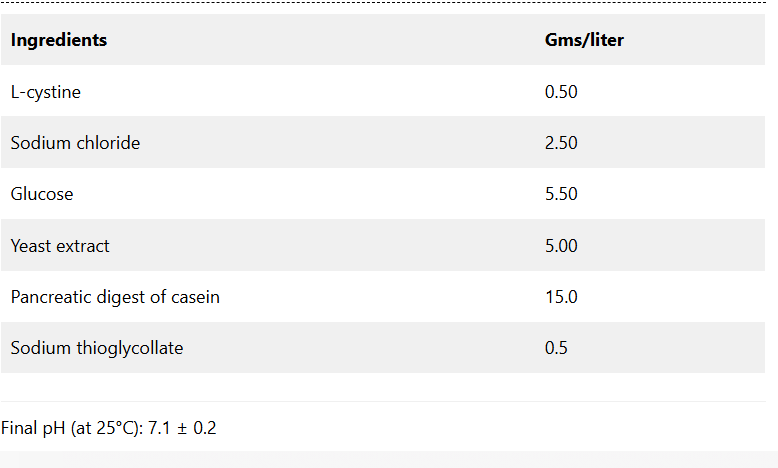778x468 pixels.
Task: Click the L-cystine amount 0.50
Action: pyautogui.click(x=561, y=92)
